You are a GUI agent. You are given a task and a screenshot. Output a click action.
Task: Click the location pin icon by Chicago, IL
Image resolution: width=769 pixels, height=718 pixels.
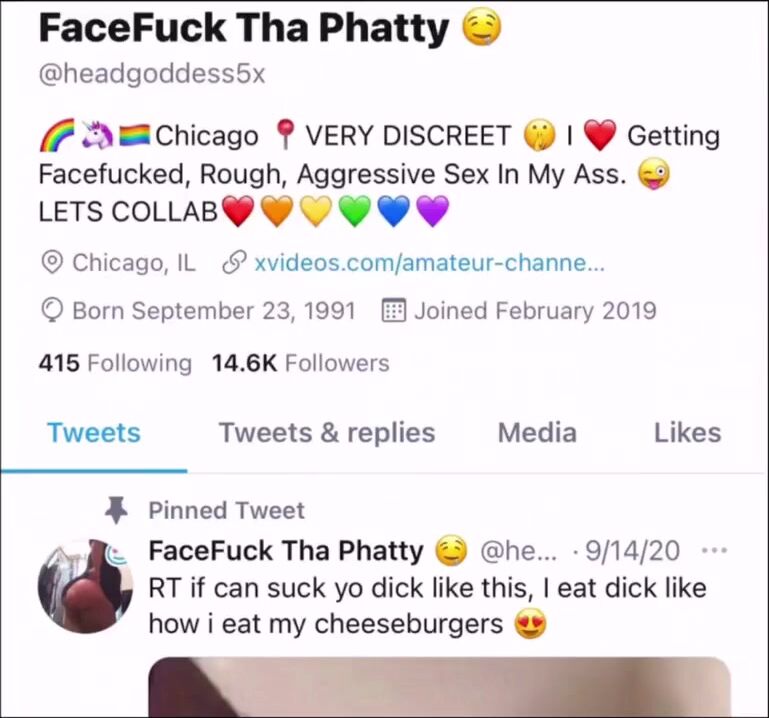point(51,263)
